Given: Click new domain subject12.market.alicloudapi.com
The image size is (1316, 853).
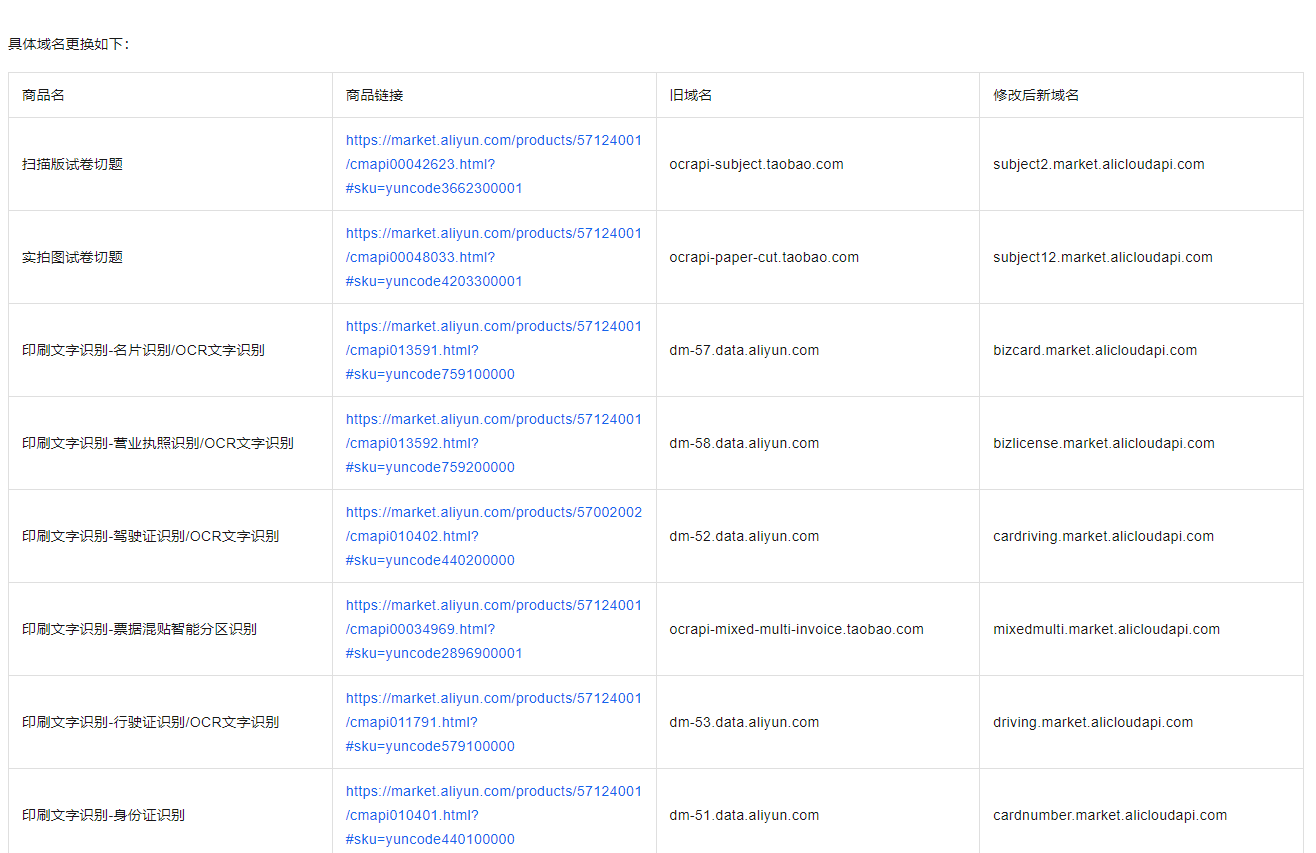Looking at the screenshot, I should pyautogui.click(x=1103, y=257).
